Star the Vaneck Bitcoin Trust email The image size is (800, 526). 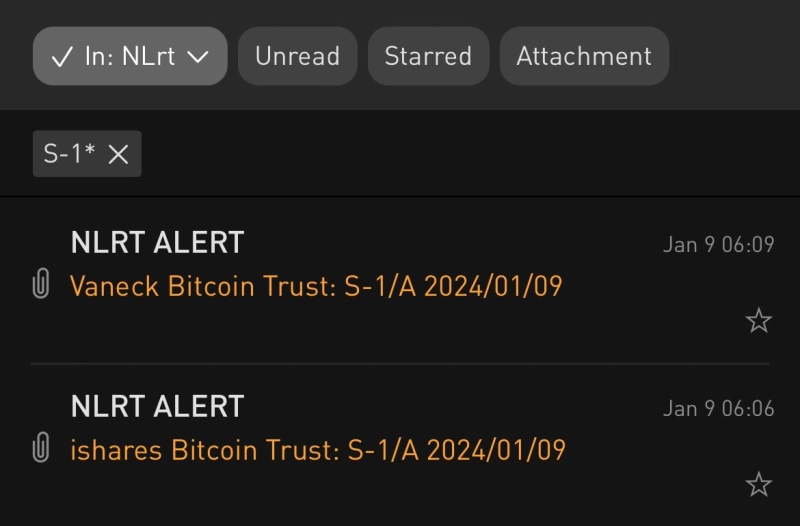coord(759,321)
